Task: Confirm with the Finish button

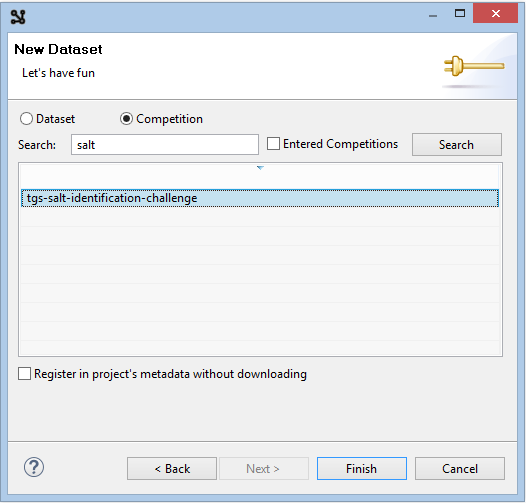Action: (x=362, y=468)
